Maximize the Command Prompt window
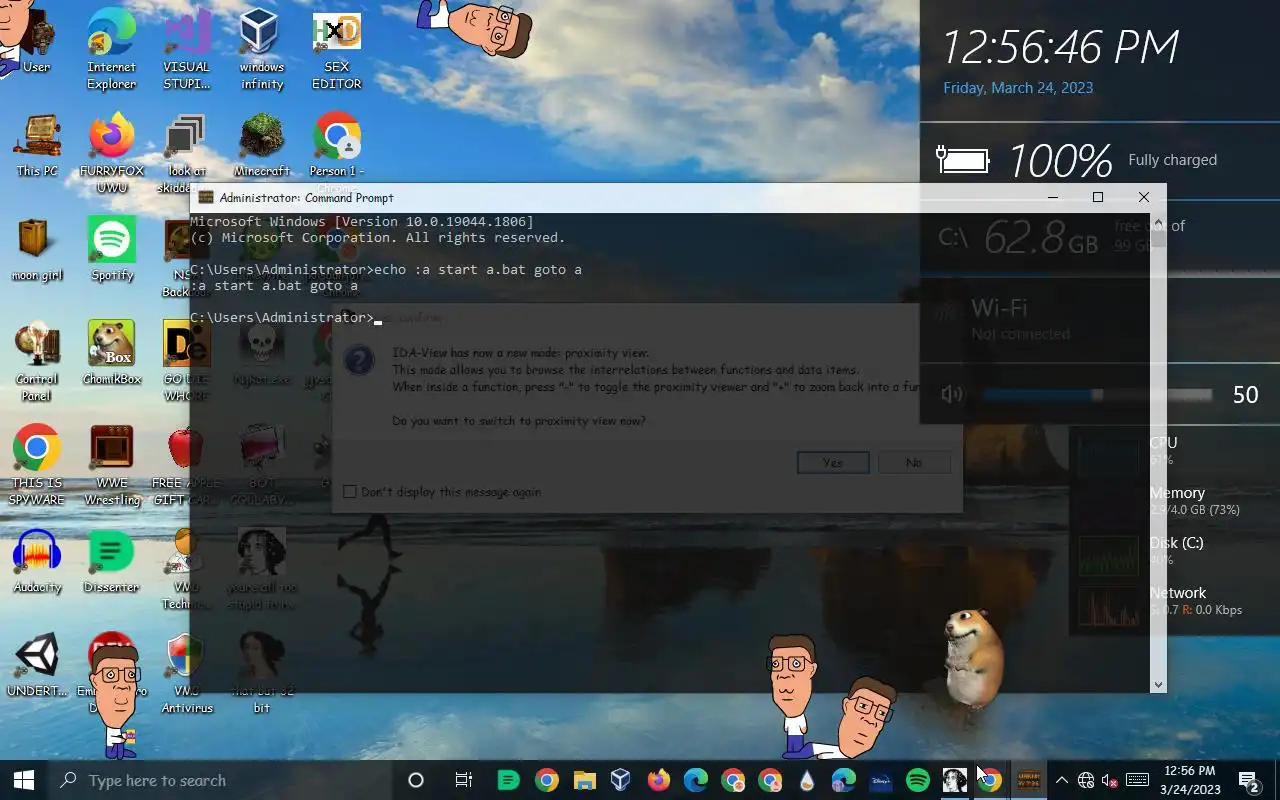Image resolution: width=1280 pixels, height=800 pixels. [1097, 198]
